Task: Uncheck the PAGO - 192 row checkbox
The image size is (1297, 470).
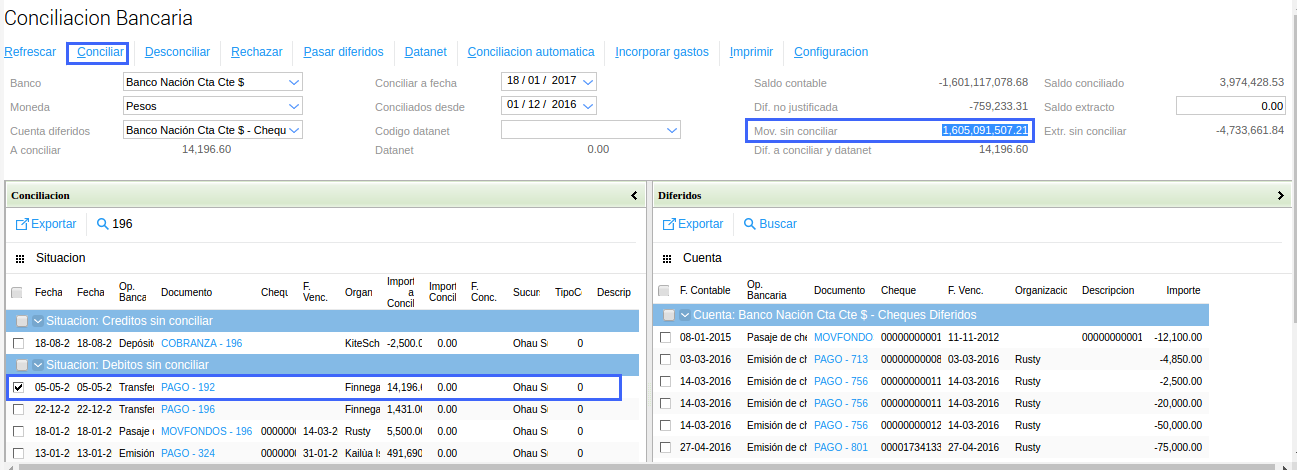Action: (x=18, y=387)
